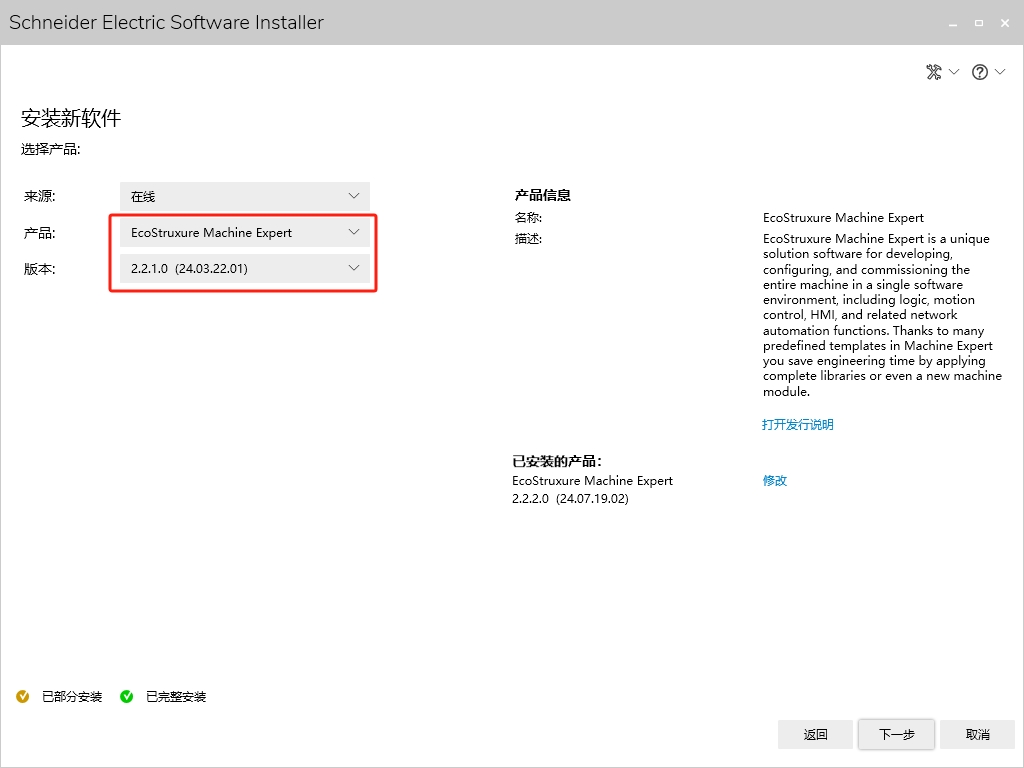Expand the chevron beside the wrench icon
1024x768 pixels.
(x=954, y=72)
